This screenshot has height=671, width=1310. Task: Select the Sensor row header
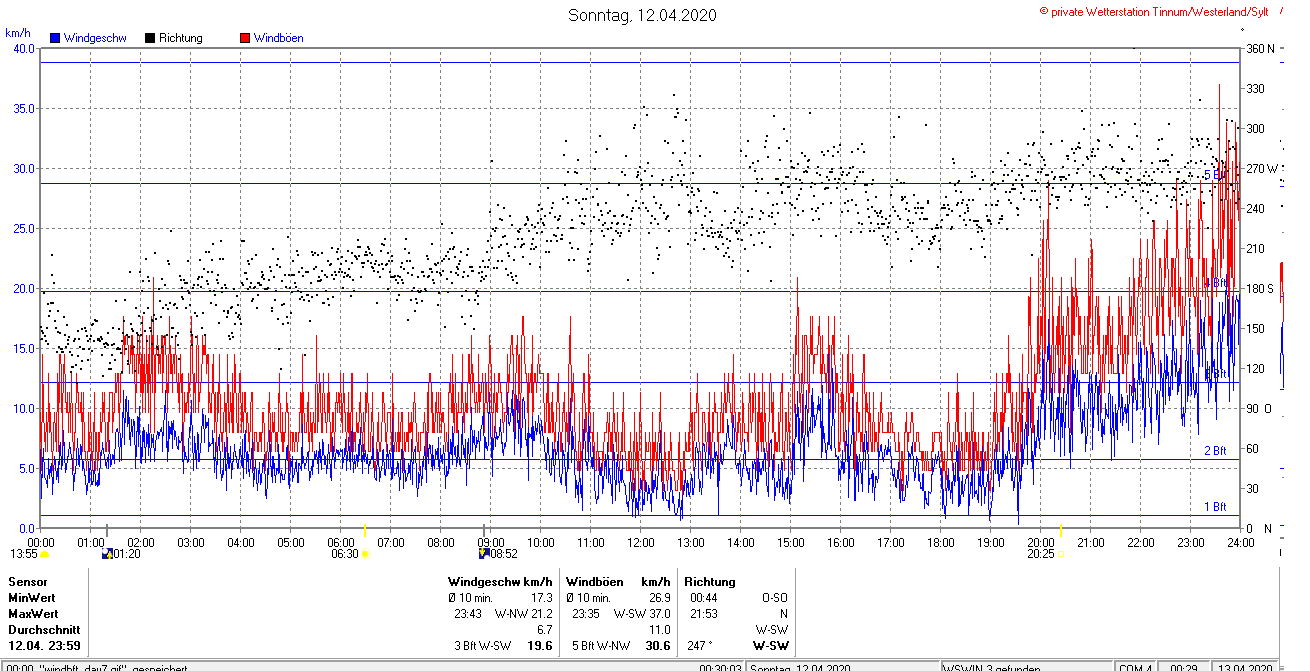tap(27, 581)
